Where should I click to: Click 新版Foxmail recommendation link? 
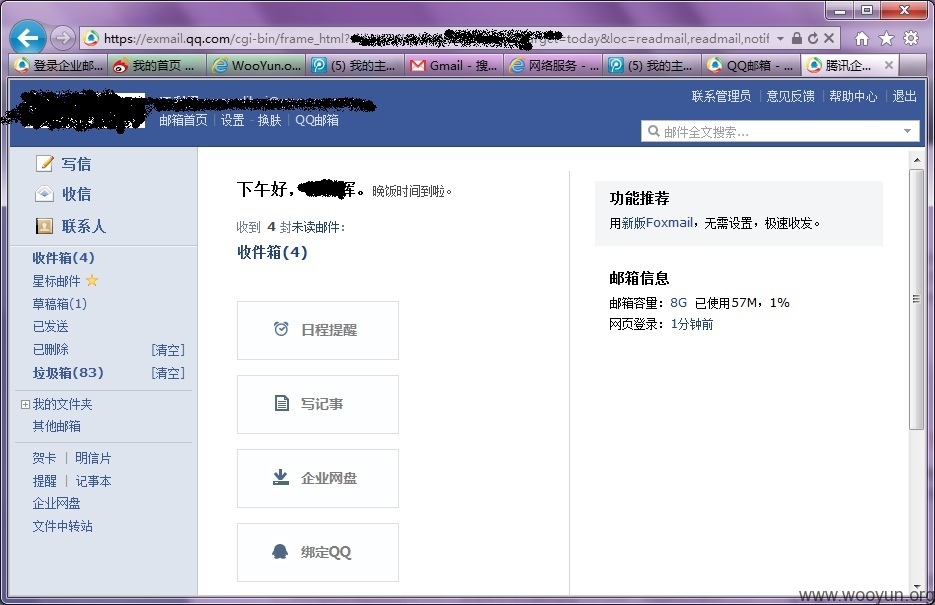click(657, 223)
